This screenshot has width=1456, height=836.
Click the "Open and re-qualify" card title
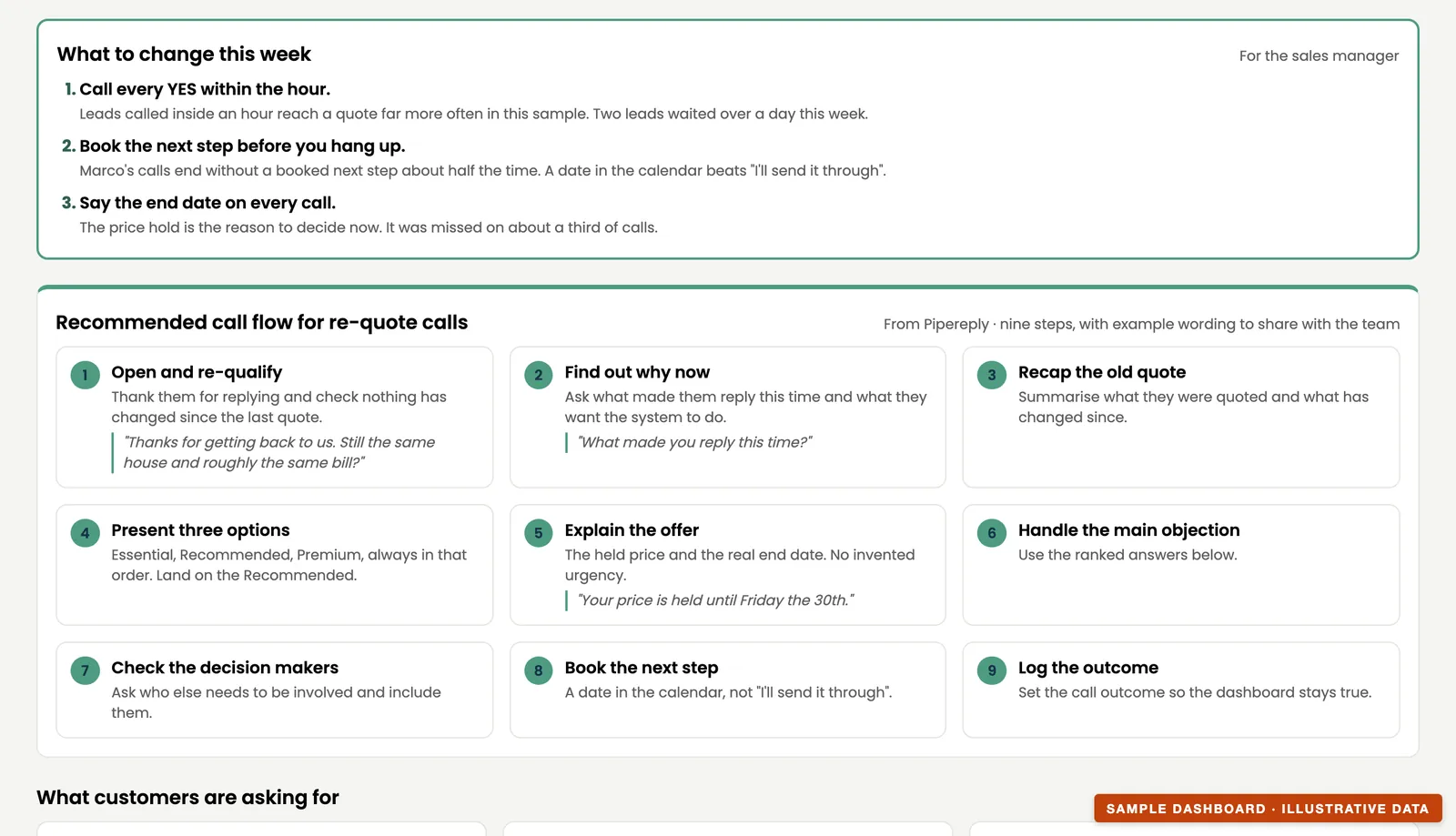click(x=197, y=372)
